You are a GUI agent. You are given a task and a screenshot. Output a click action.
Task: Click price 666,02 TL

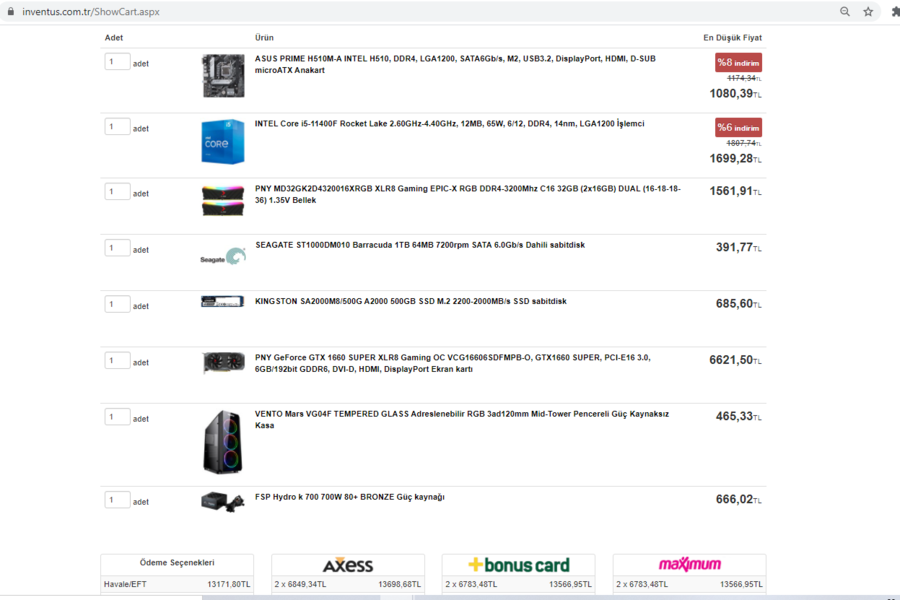pyautogui.click(x=738, y=500)
